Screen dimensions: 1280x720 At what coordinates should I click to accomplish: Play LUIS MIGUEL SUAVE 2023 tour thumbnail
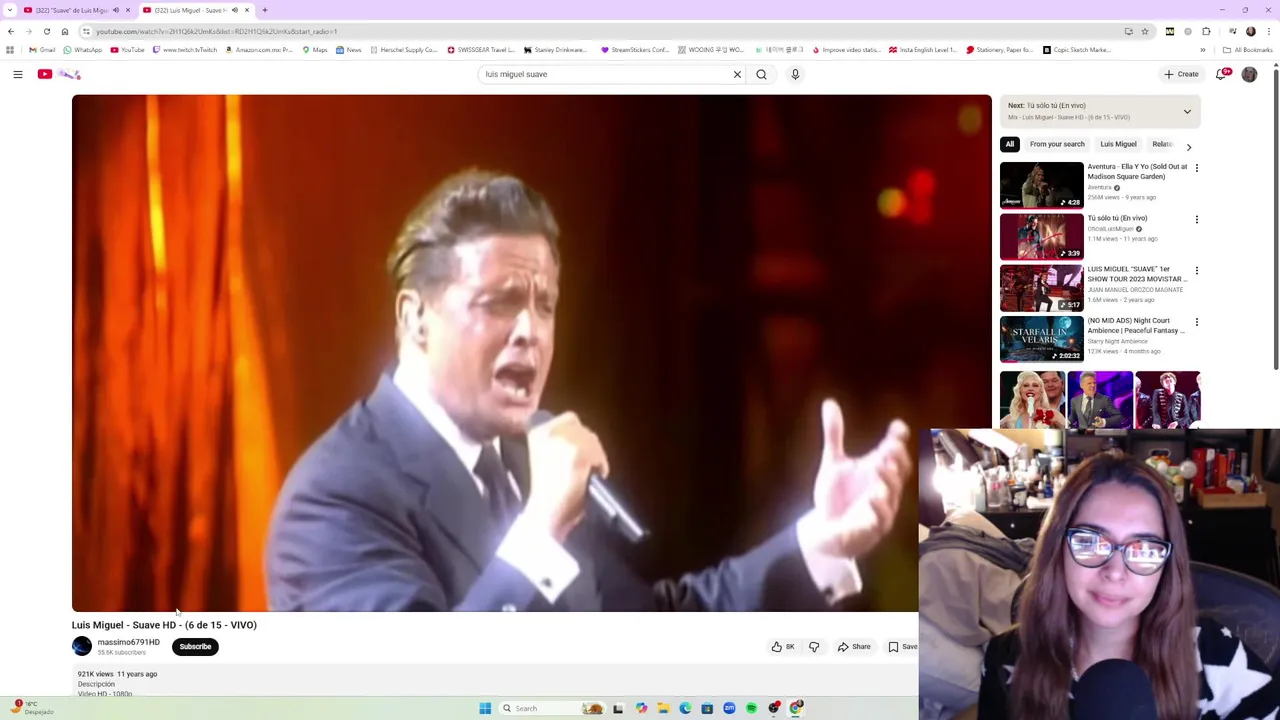point(1041,288)
